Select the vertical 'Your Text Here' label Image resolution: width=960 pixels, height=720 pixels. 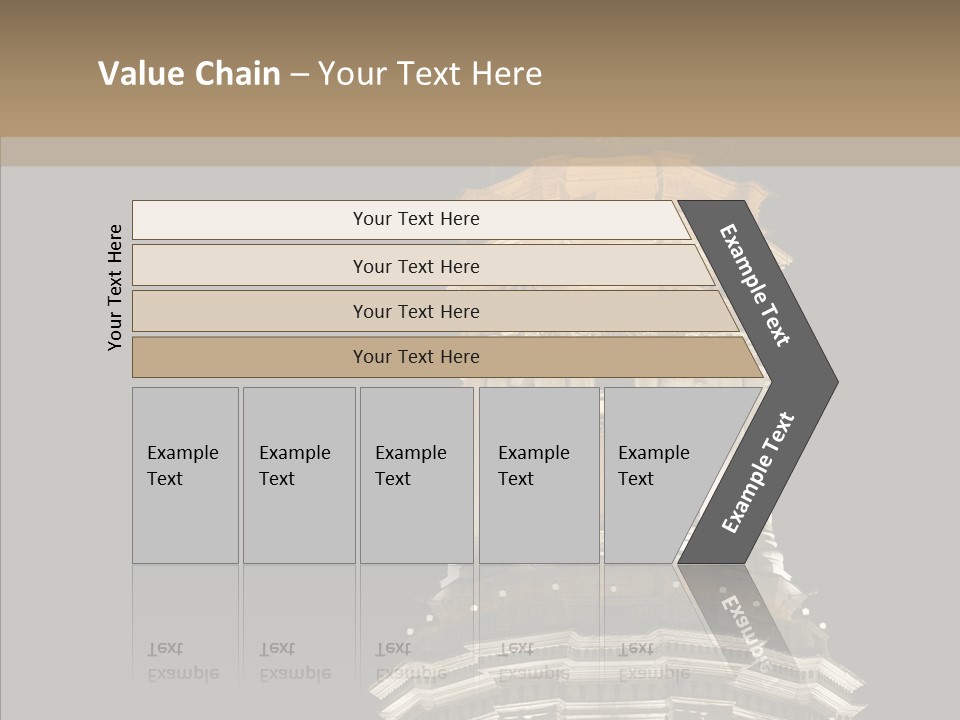[115, 287]
